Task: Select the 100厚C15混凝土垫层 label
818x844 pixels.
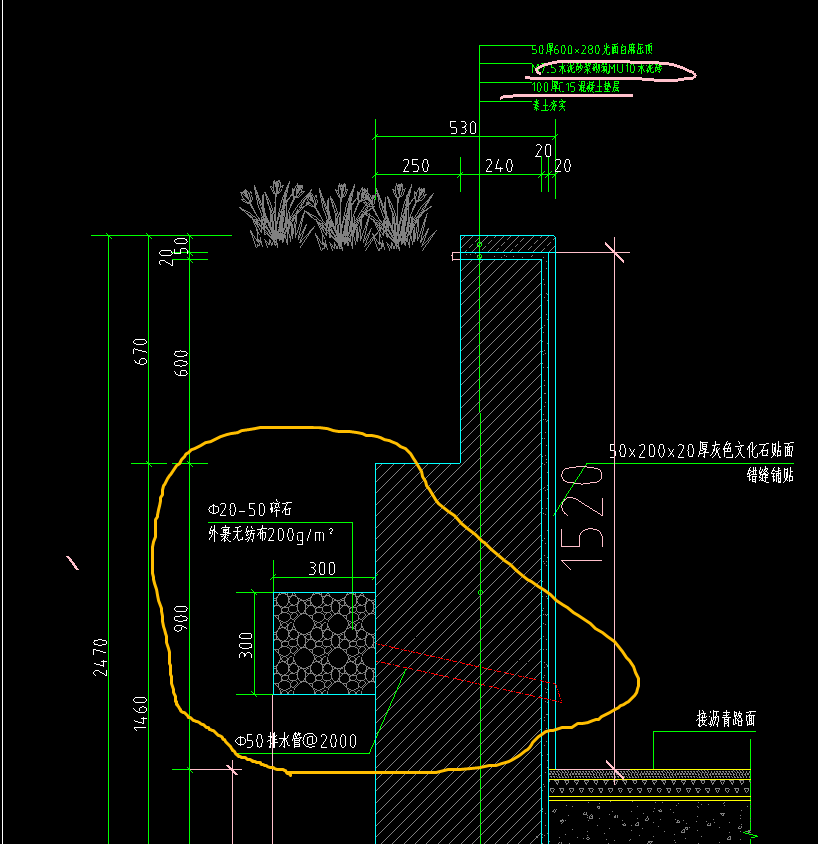Action: 575,87
